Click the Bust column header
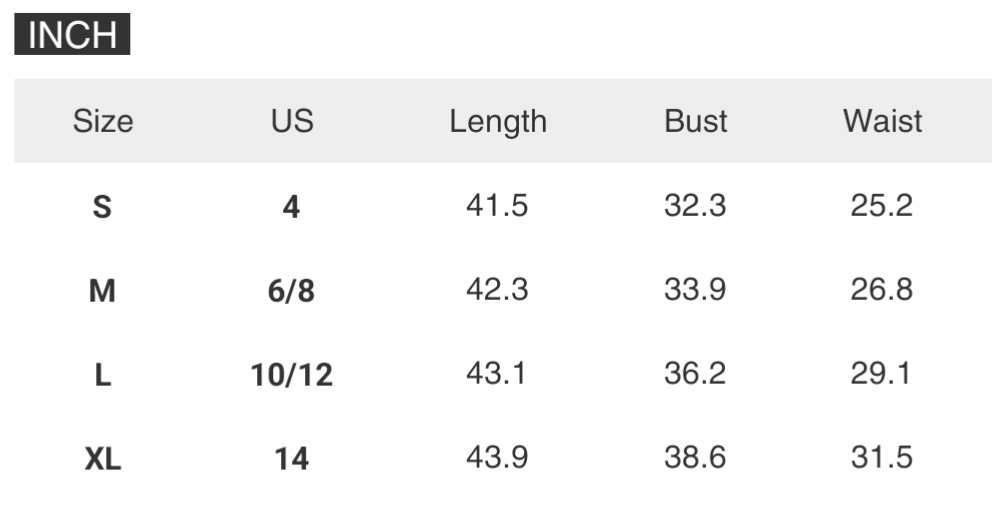This screenshot has width=992, height=506. (x=695, y=121)
